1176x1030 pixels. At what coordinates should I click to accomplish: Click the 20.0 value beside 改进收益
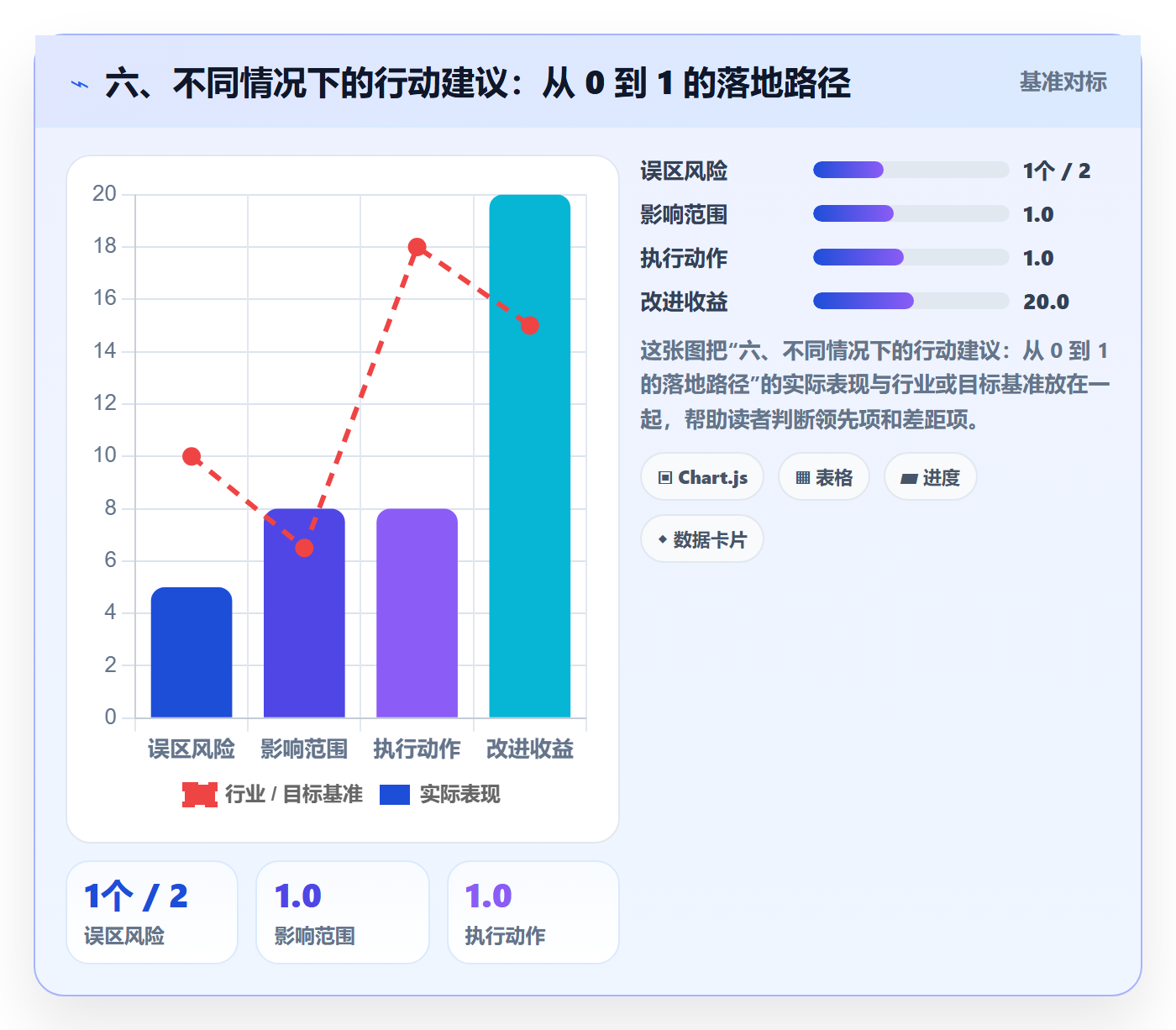(x=1046, y=302)
